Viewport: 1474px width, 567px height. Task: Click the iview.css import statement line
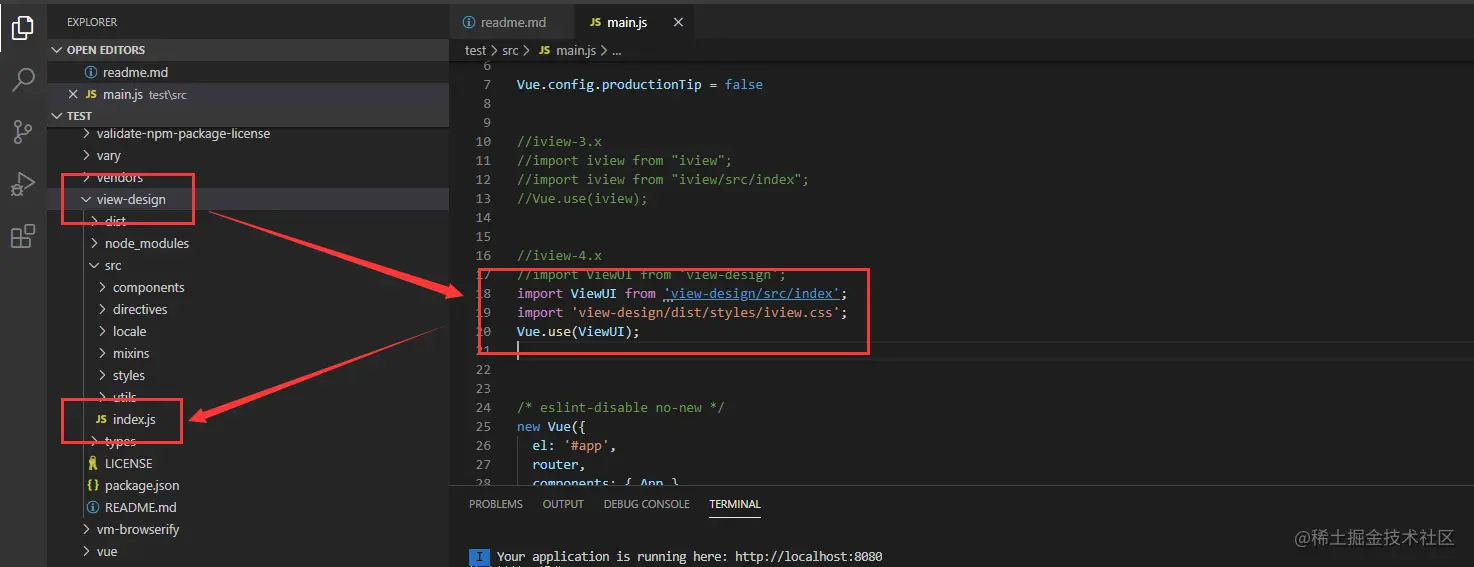click(682, 313)
